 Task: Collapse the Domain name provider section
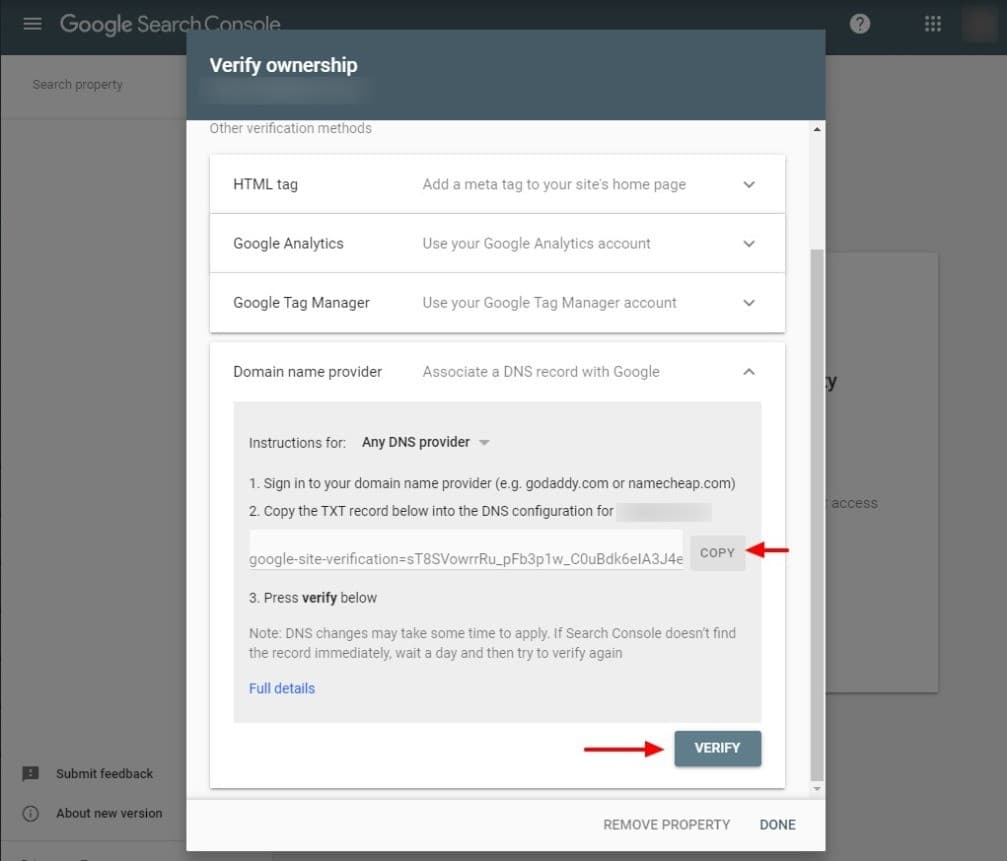coord(749,372)
